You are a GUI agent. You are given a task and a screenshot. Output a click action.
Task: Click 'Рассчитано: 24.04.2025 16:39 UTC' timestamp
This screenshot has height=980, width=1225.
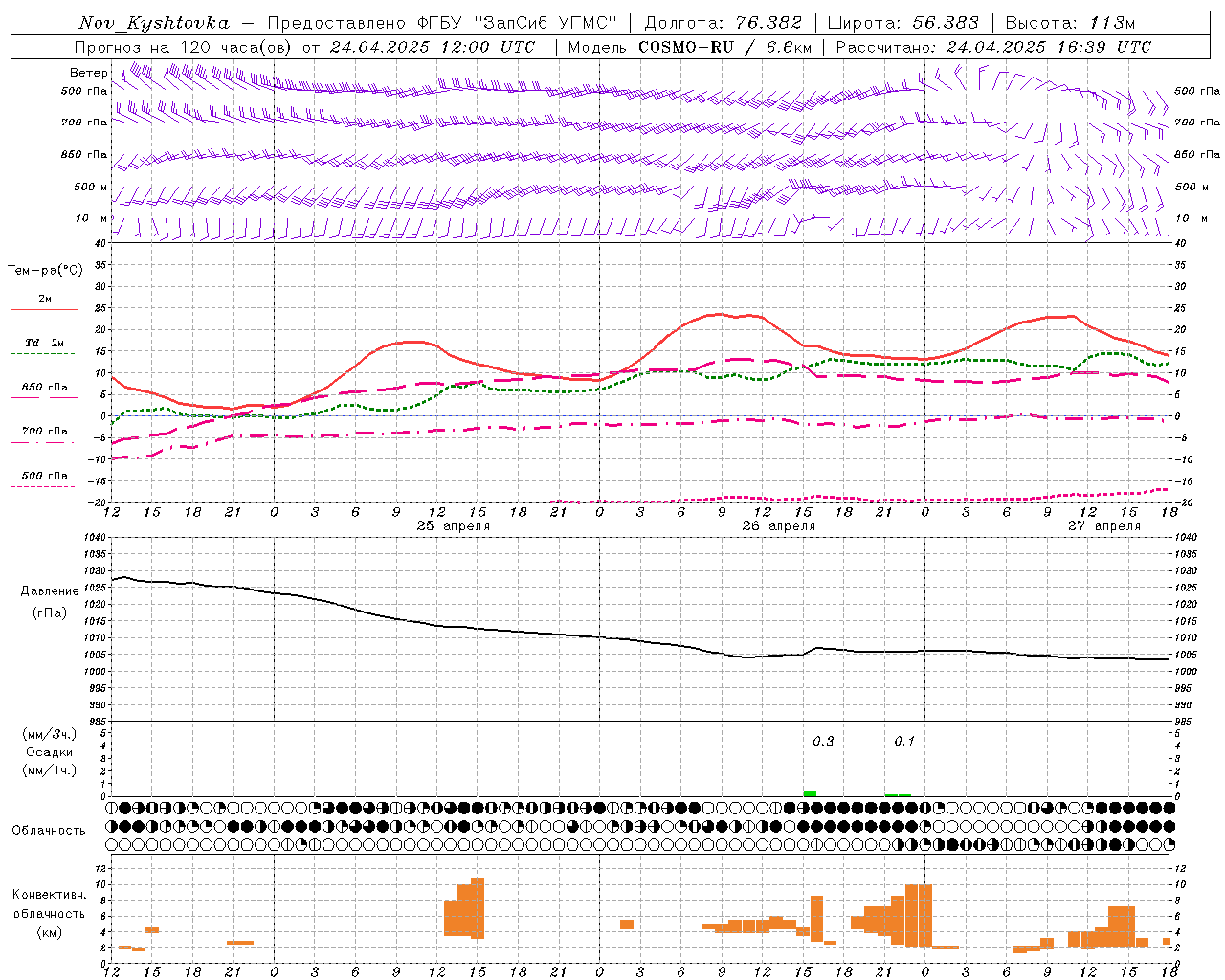(x=993, y=47)
